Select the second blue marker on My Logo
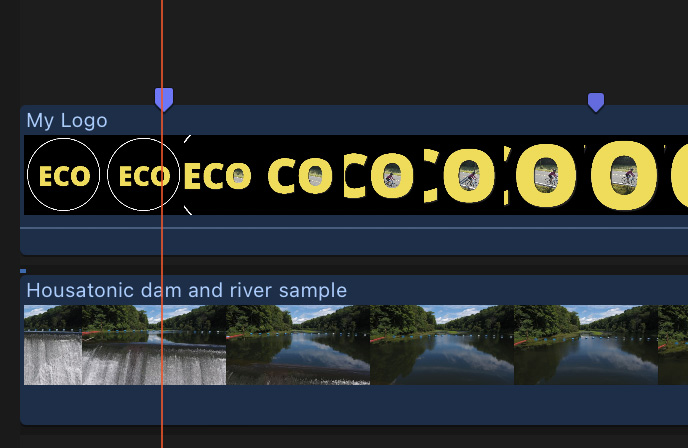Viewport: 688px width, 448px height. click(x=596, y=103)
